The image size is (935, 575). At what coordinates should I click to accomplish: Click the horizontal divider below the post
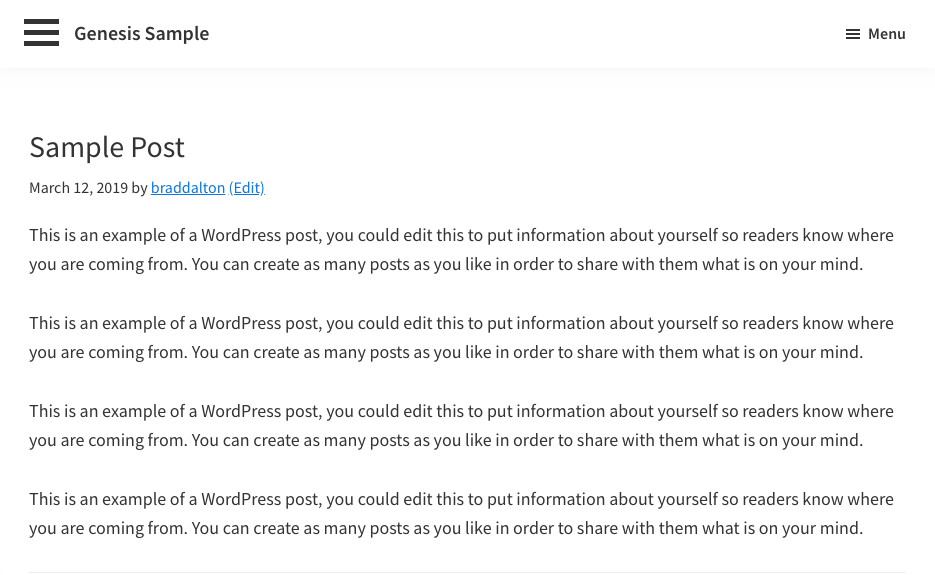[467, 572]
